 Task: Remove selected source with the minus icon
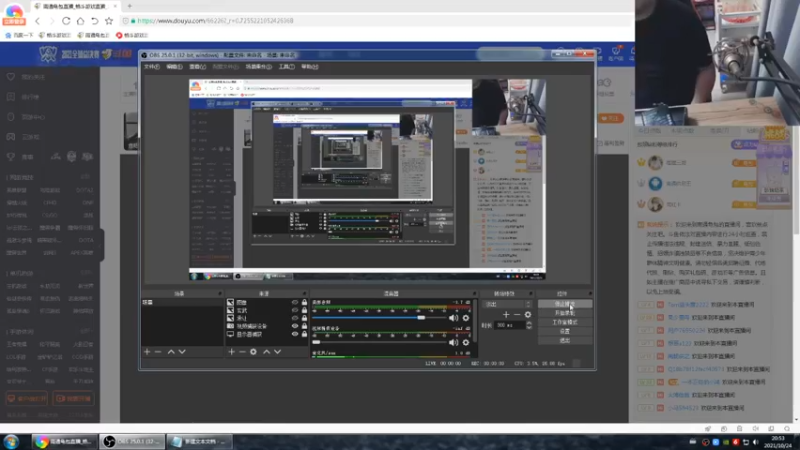click(x=242, y=352)
